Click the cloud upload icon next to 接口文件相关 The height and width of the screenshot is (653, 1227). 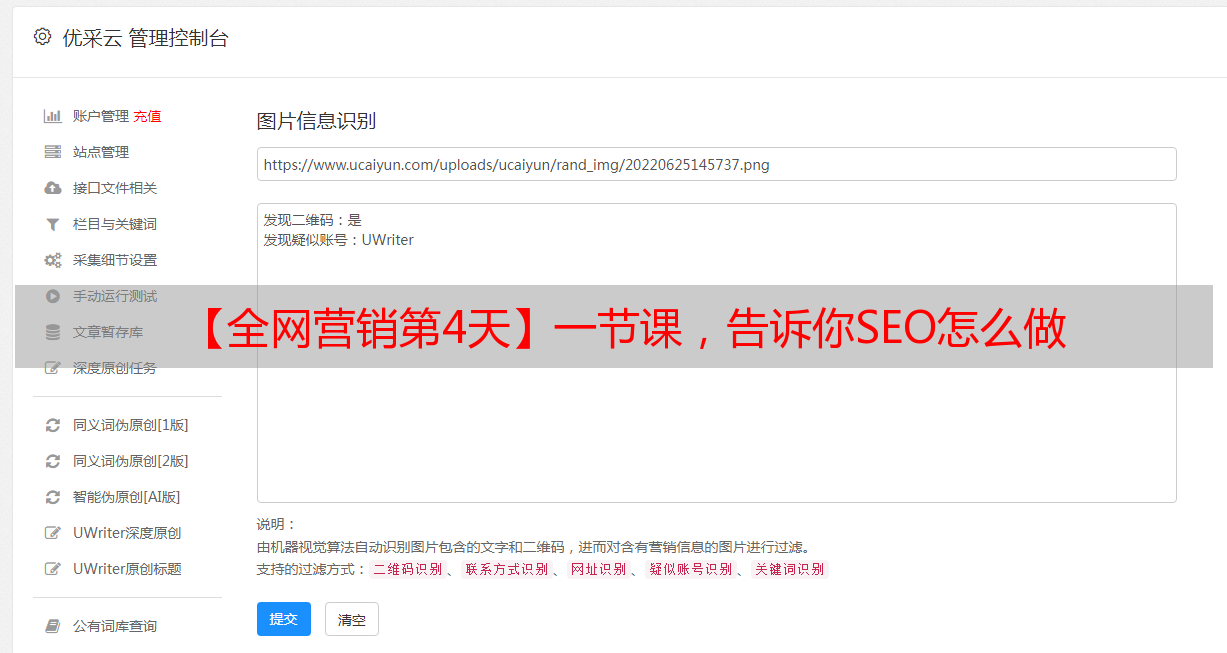click(x=53, y=188)
